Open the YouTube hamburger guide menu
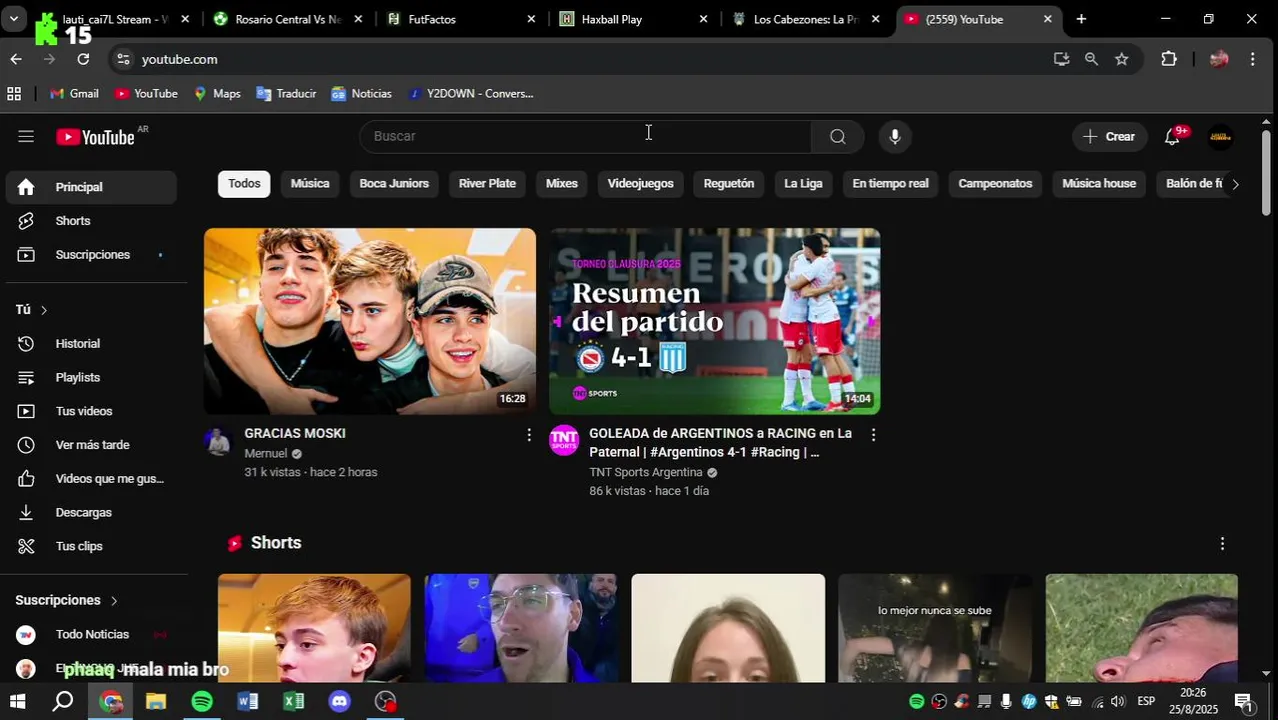Viewport: 1278px width, 720px height. click(x=26, y=137)
